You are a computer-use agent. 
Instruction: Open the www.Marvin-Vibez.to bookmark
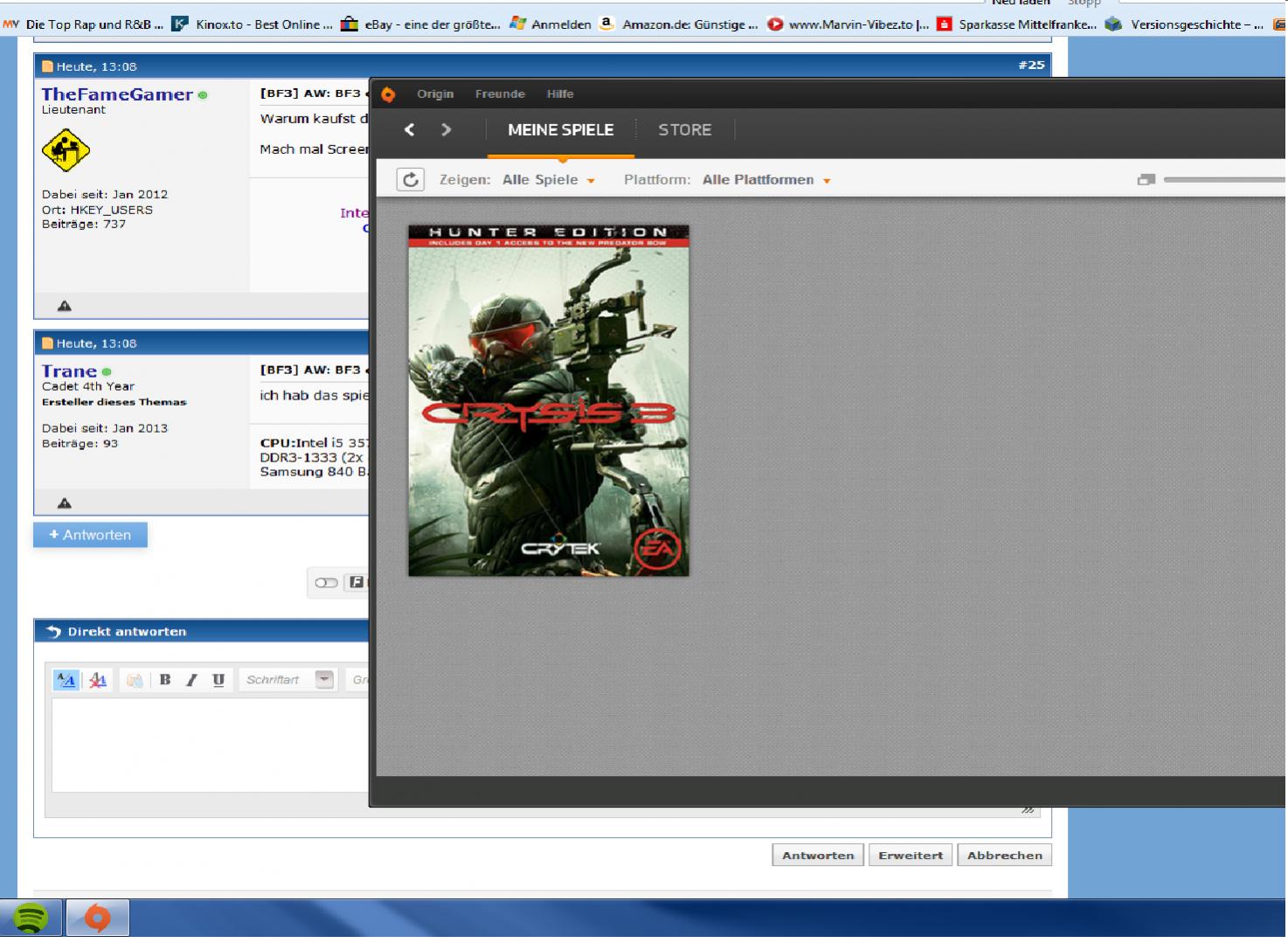coord(848,24)
